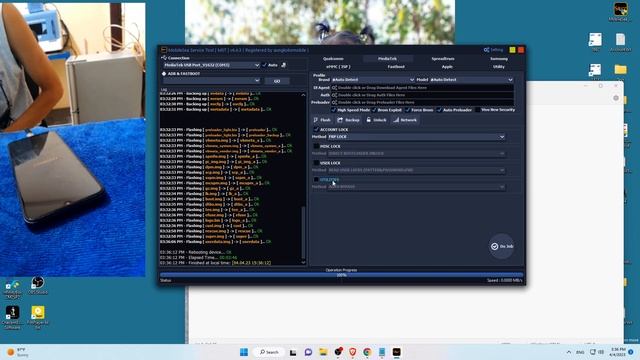Image resolution: width=640 pixels, height=360 pixels.
Task: Click the Operation Progress bar
Action: coord(341,275)
